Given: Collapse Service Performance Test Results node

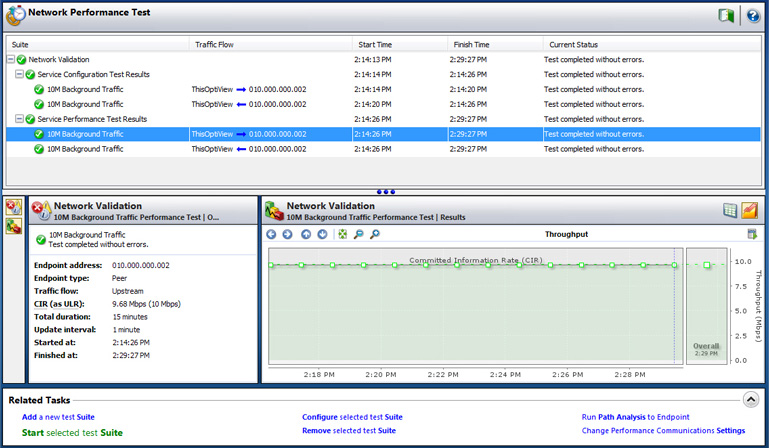Looking at the screenshot, I should pos(19,119).
